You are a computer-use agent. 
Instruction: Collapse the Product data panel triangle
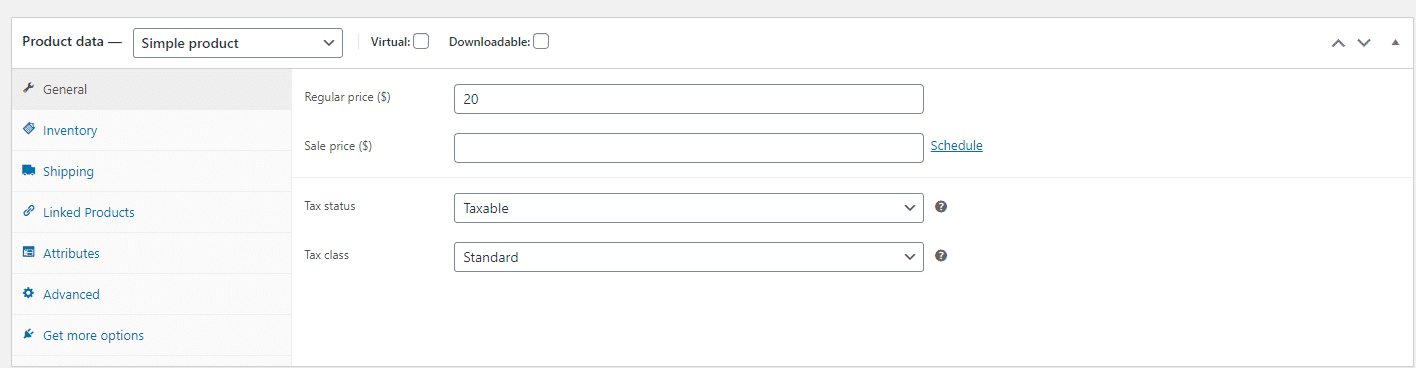(1395, 43)
